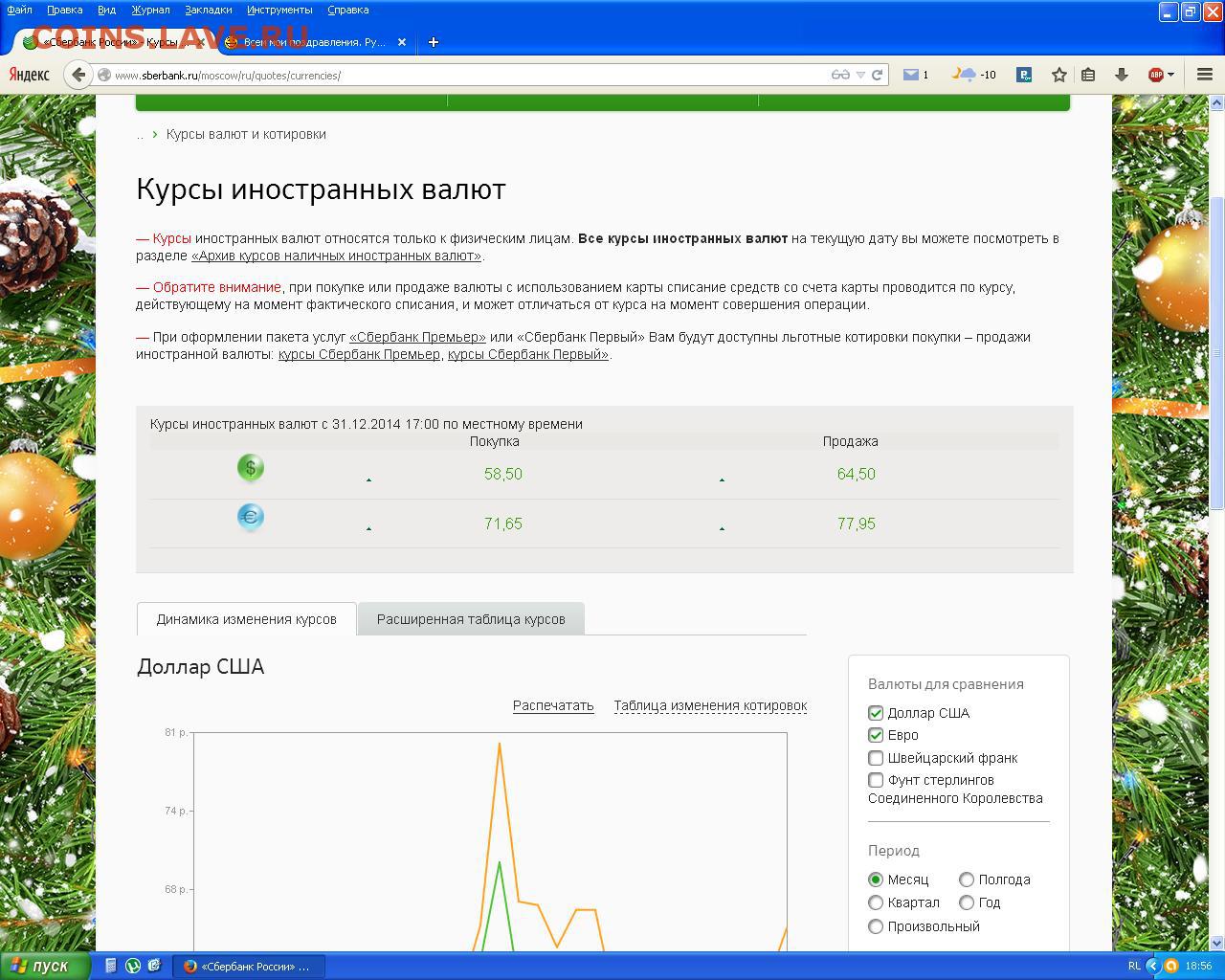Switch to the second browser tab about congratulations

coord(315,42)
